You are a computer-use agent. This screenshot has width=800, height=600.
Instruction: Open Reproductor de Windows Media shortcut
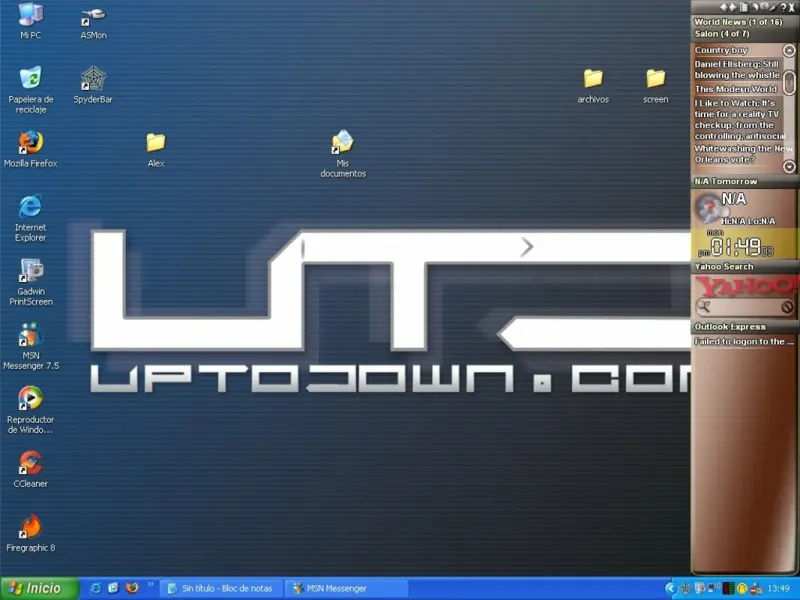pos(31,410)
